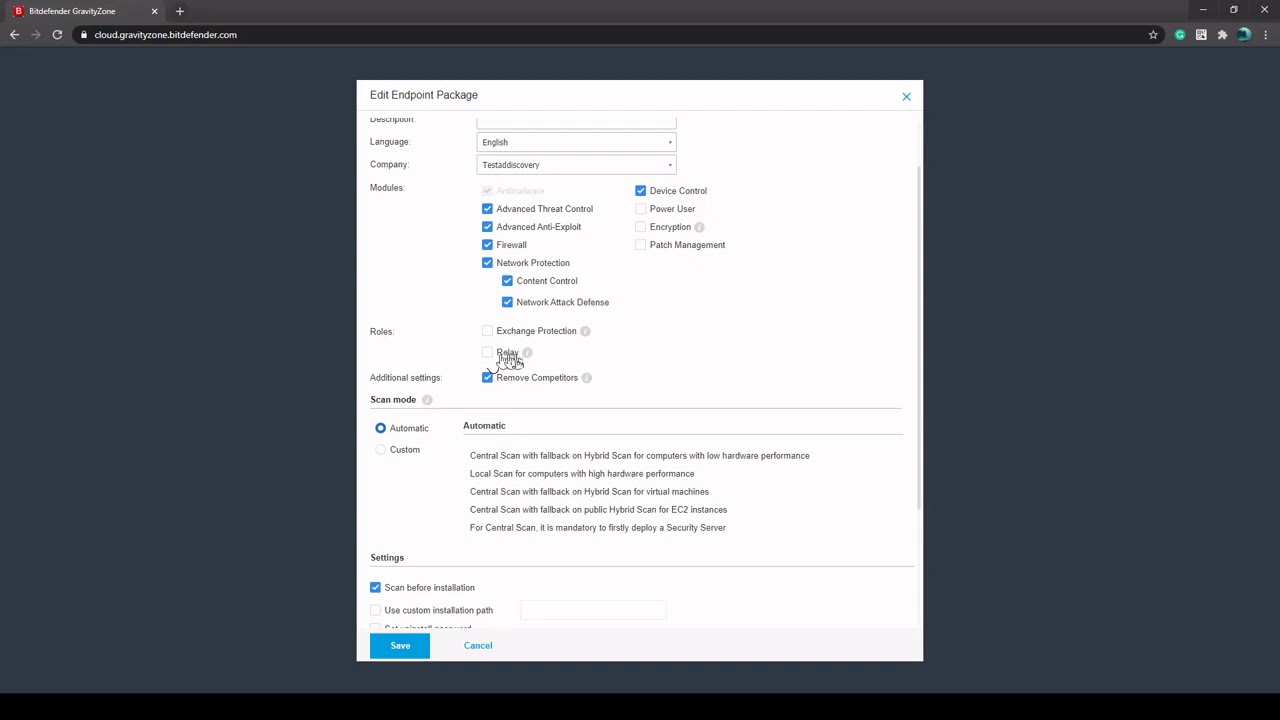Toggle the Firewall module checkbox
Viewport: 1280px width, 720px height.
[487, 245]
